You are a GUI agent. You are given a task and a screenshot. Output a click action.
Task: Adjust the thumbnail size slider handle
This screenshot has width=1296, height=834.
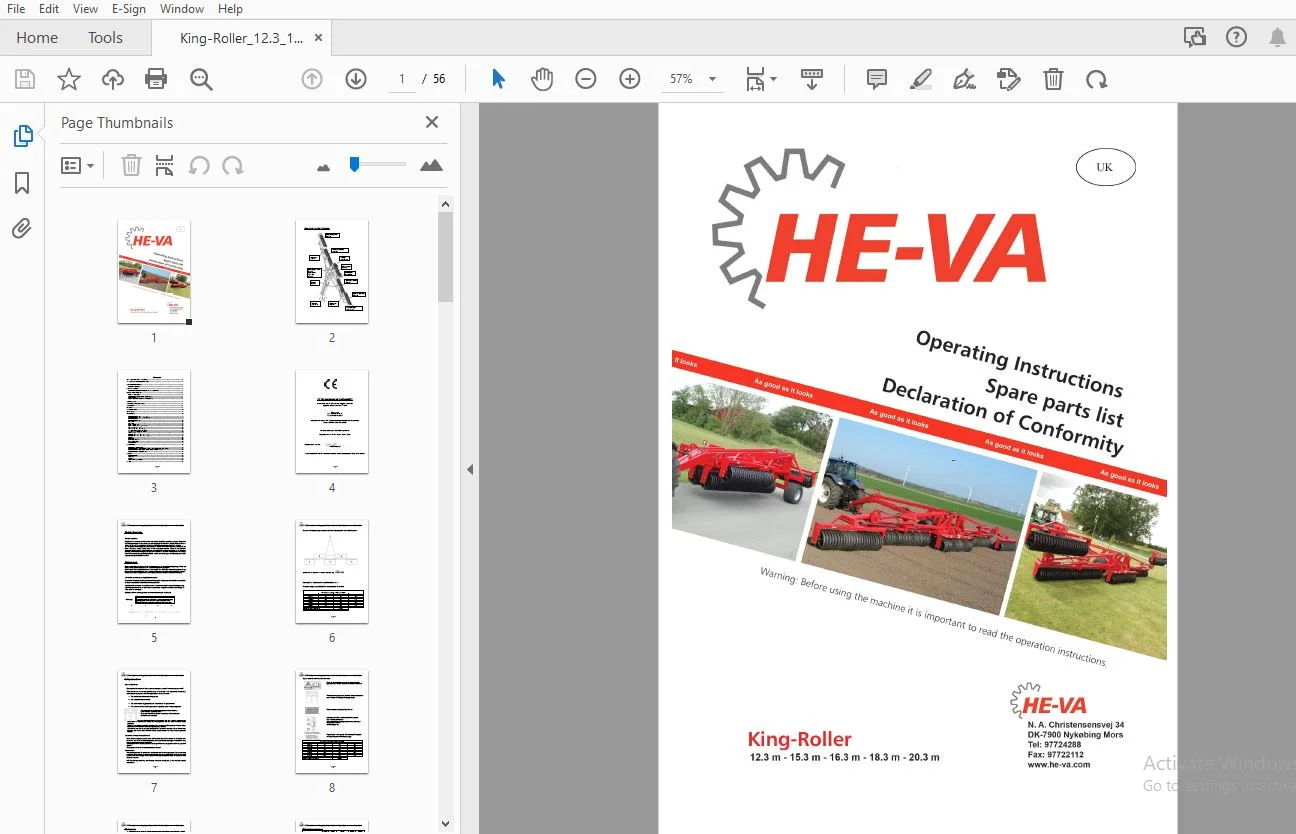[354, 164]
